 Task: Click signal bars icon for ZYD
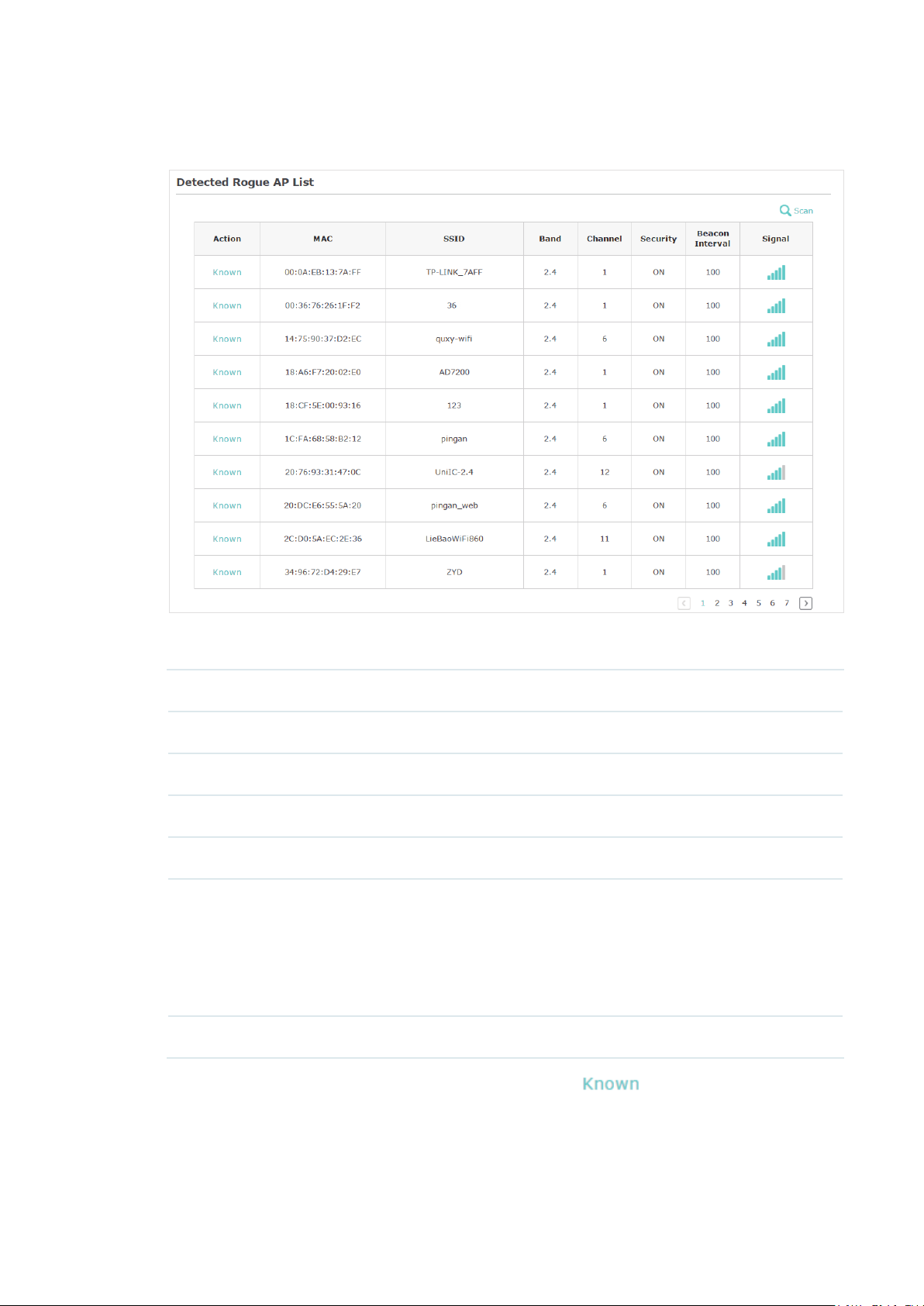[776, 572]
